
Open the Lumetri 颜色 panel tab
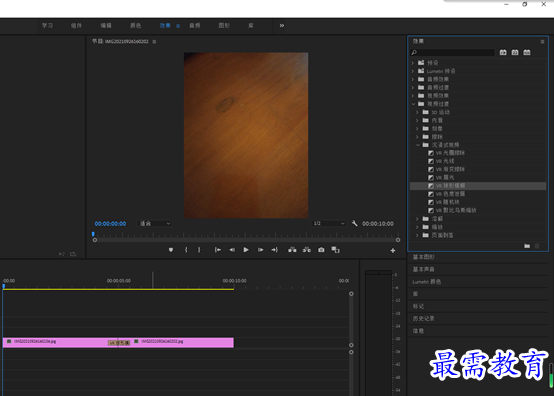(427, 282)
